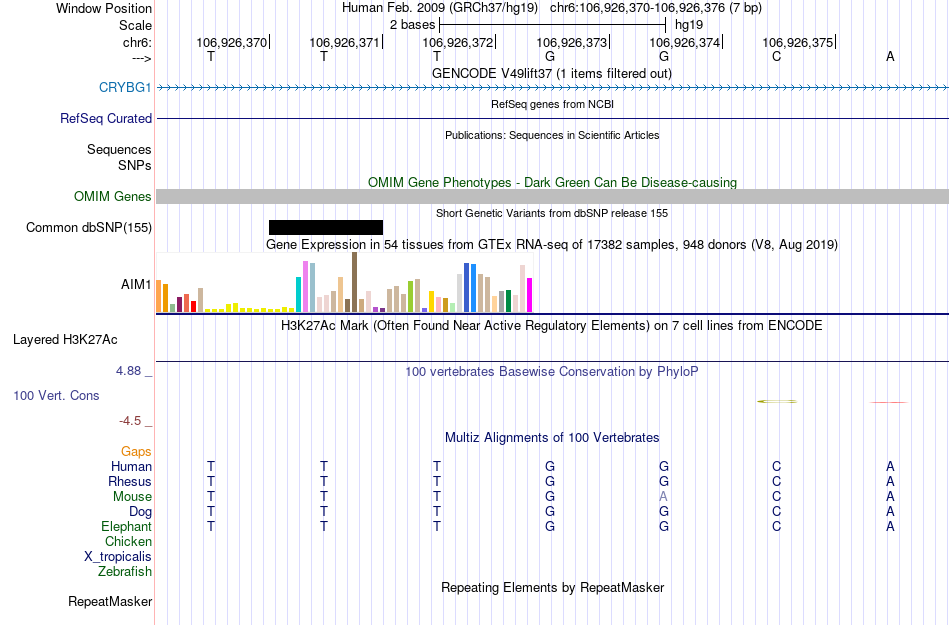Screen dimensions: 950x625
Task: Click the RepeatMasker track label
Action: 110,601
